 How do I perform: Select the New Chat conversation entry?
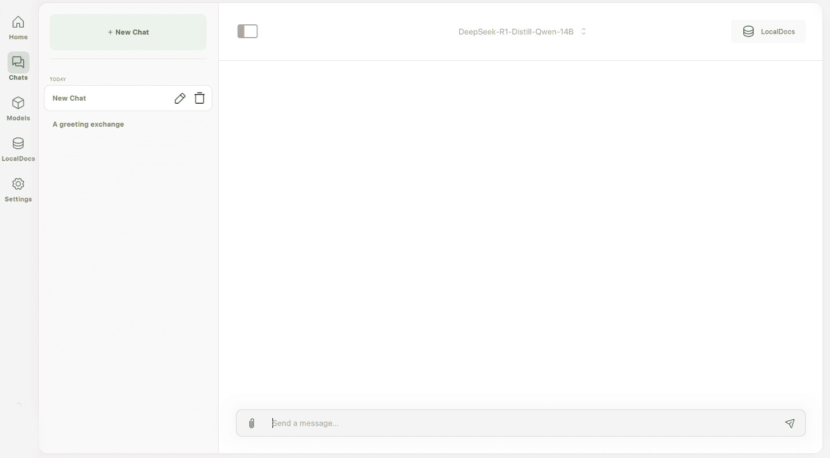click(128, 98)
